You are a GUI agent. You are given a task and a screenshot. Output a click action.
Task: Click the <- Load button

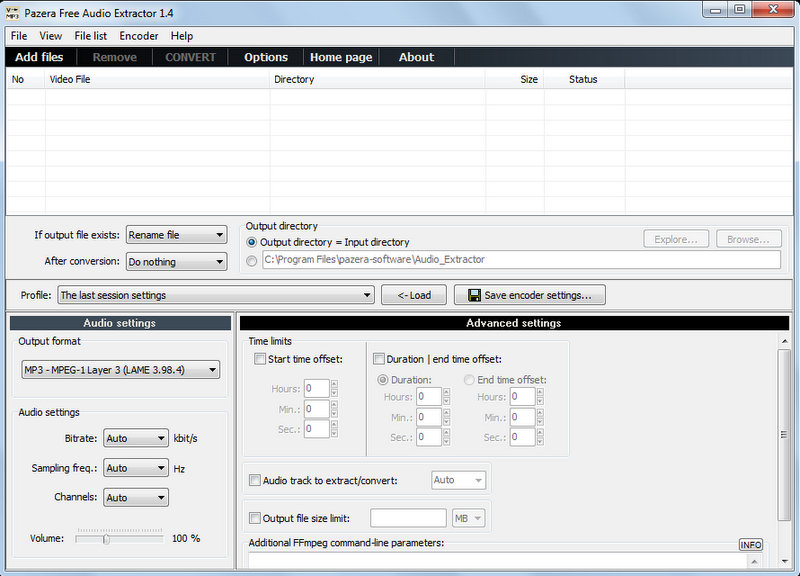pos(414,295)
